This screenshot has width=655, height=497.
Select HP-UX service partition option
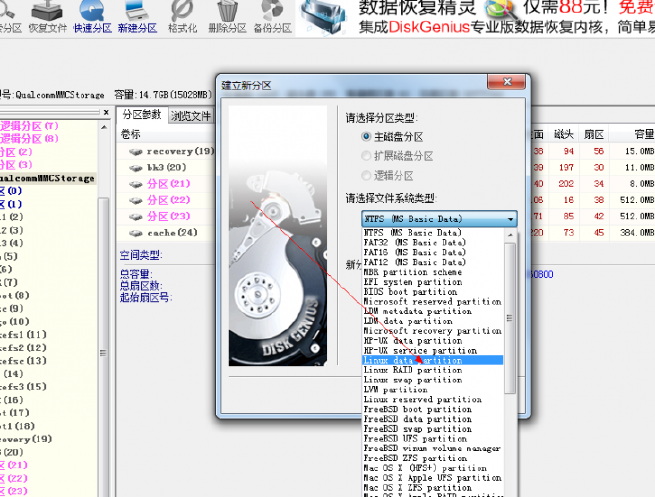(x=432, y=350)
